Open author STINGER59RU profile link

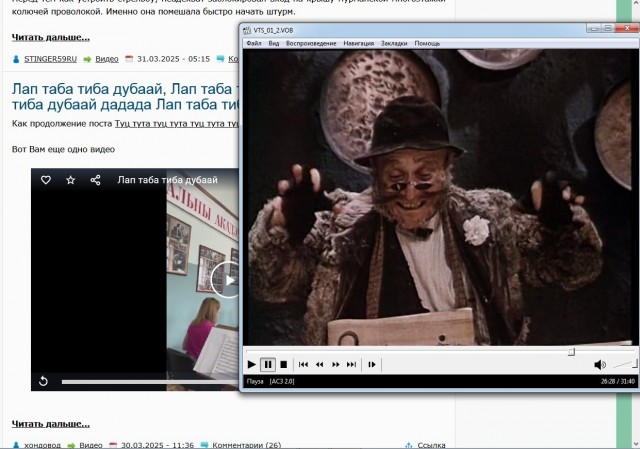(50, 59)
